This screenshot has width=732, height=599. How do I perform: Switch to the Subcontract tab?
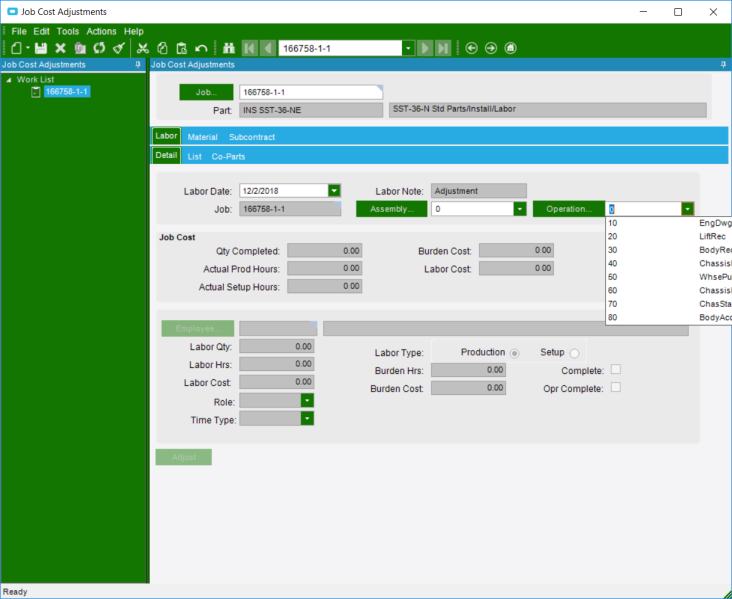[x=252, y=137]
